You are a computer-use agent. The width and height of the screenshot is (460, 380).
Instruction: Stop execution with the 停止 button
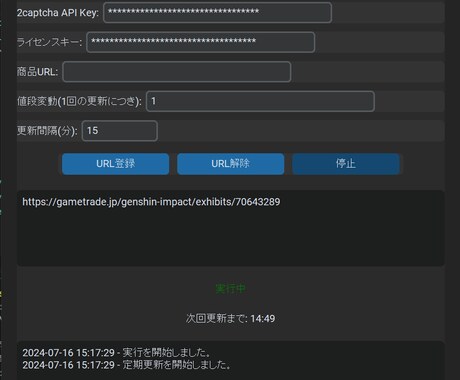(346, 164)
